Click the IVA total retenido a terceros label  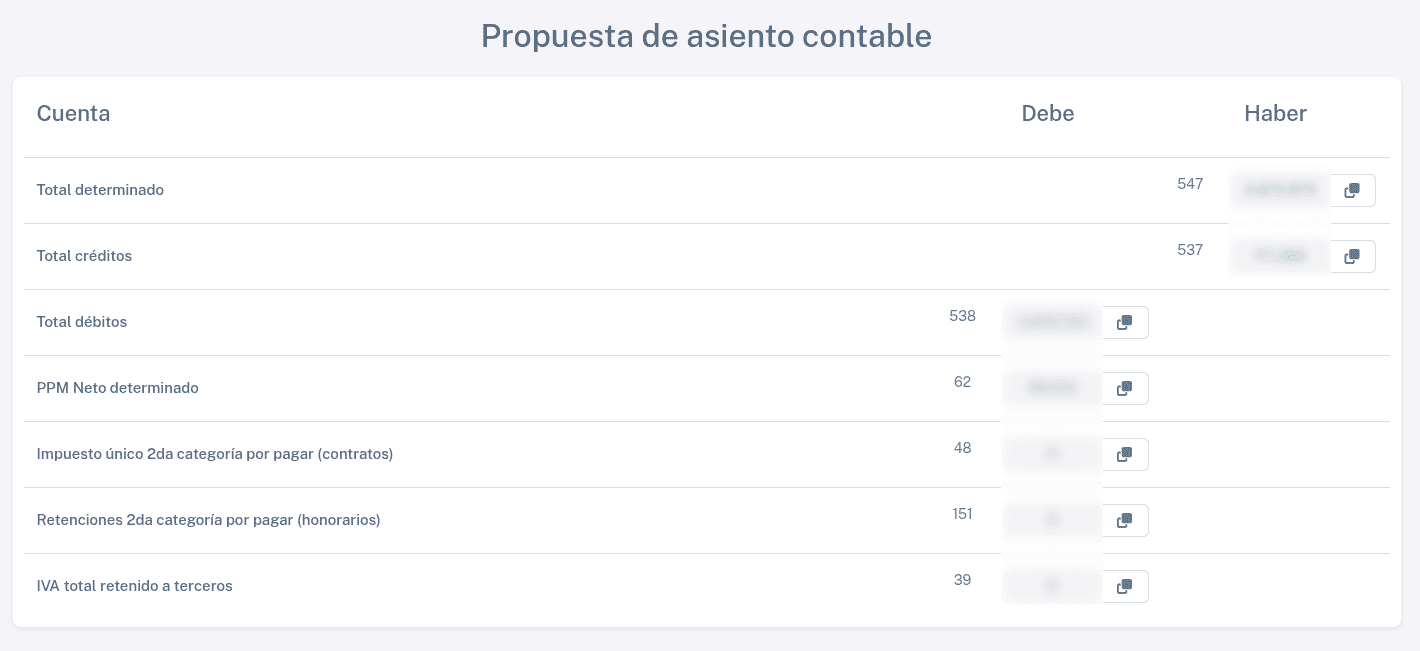(x=134, y=586)
